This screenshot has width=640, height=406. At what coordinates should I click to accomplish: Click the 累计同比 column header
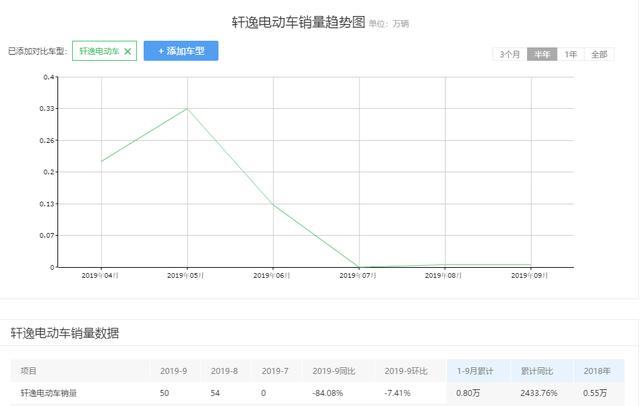(537, 371)
